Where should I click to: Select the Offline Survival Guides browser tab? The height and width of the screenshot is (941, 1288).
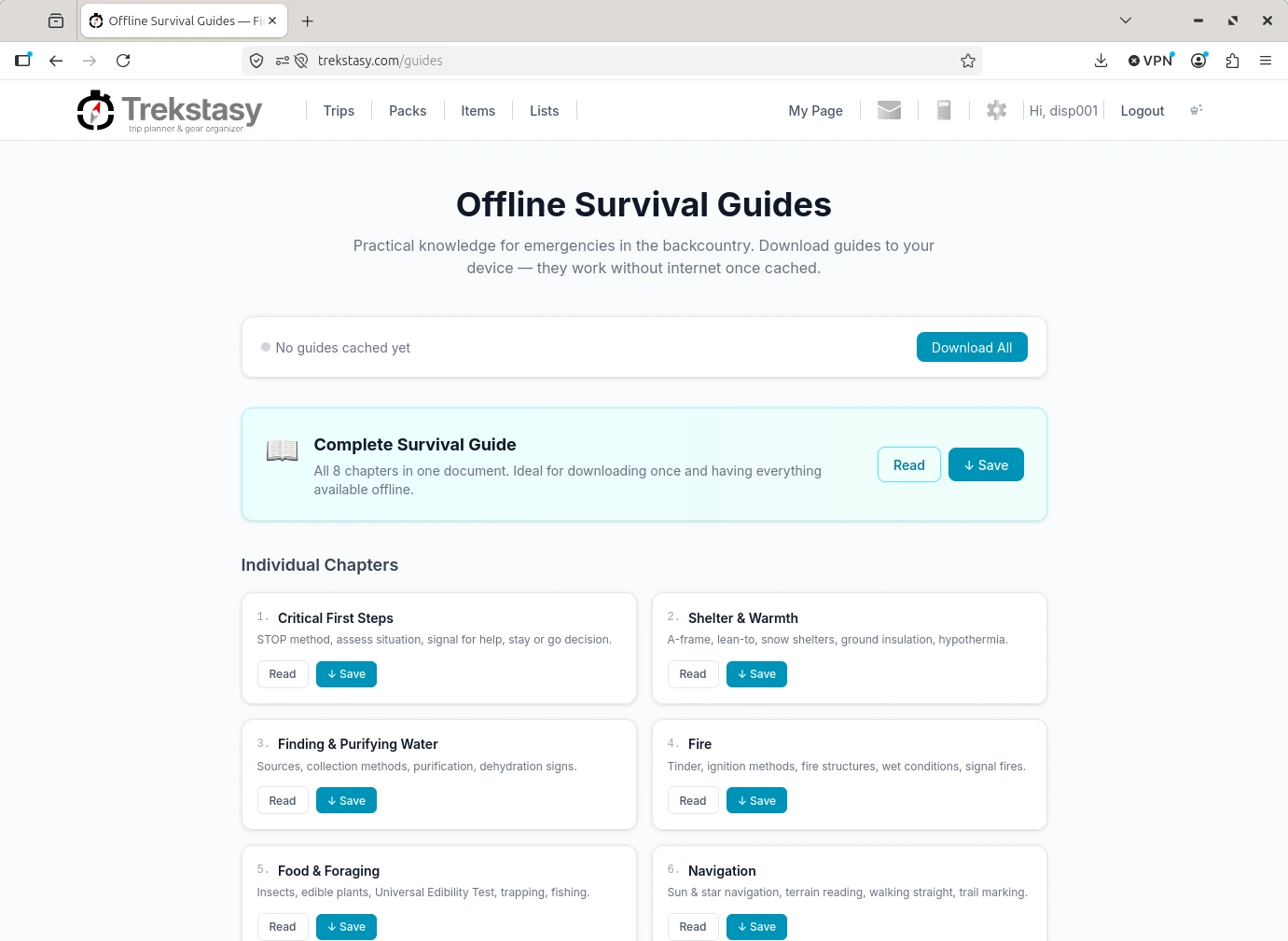(185, 21)
